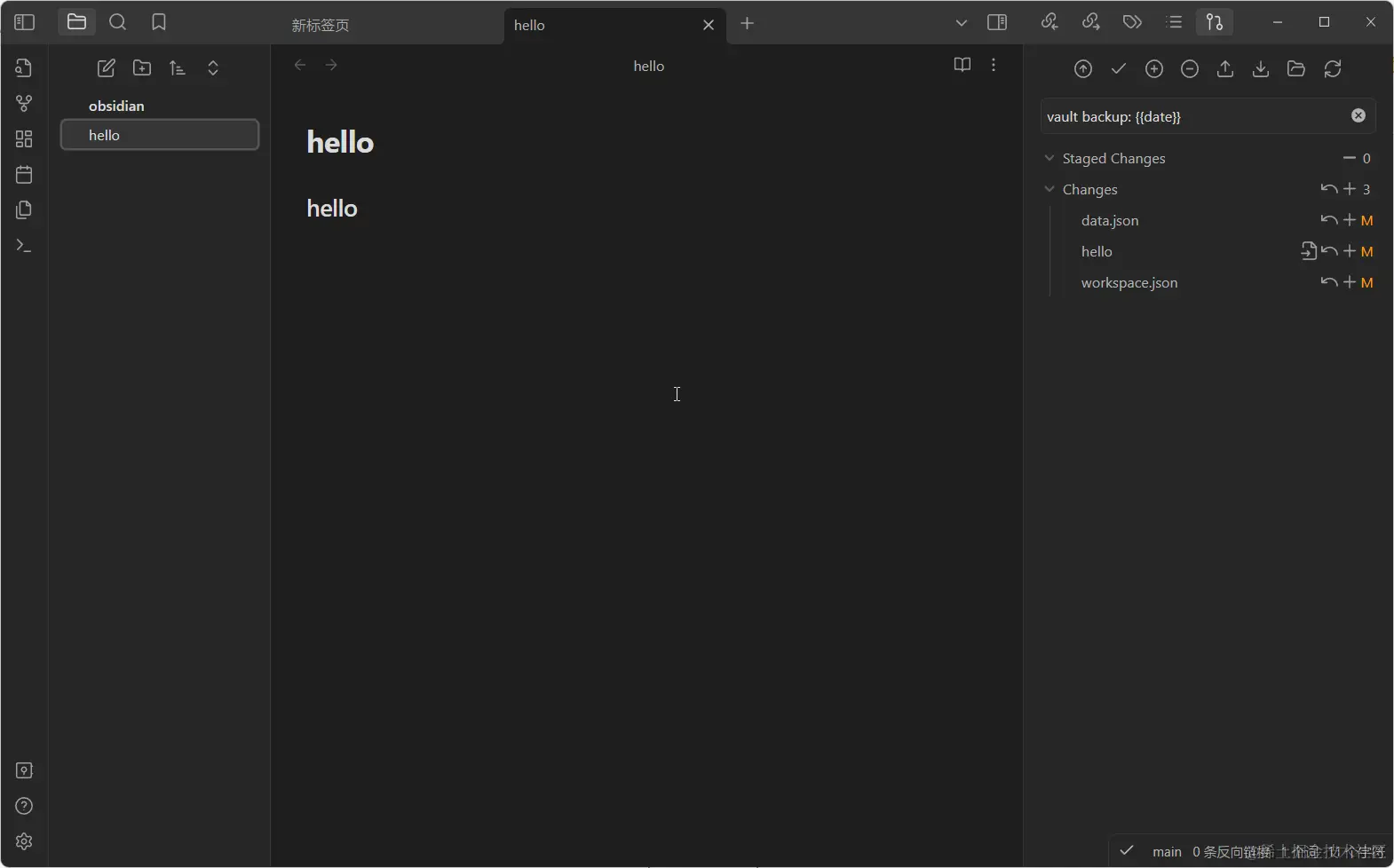Open the search pane
1394x868 pixels.
[x=117, y=22]
